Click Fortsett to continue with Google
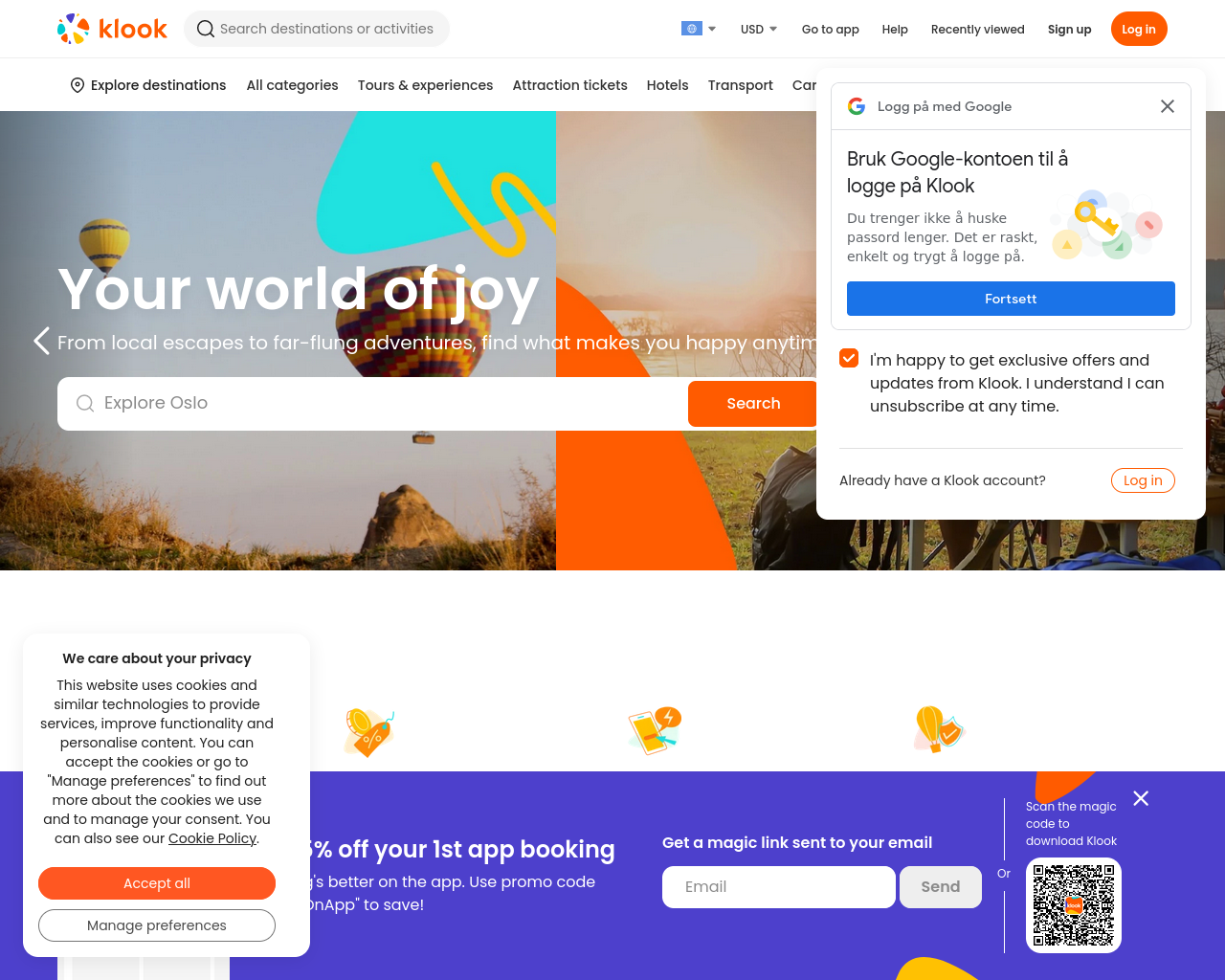This screenshot has width=1225, height=980. [1011, 299]
